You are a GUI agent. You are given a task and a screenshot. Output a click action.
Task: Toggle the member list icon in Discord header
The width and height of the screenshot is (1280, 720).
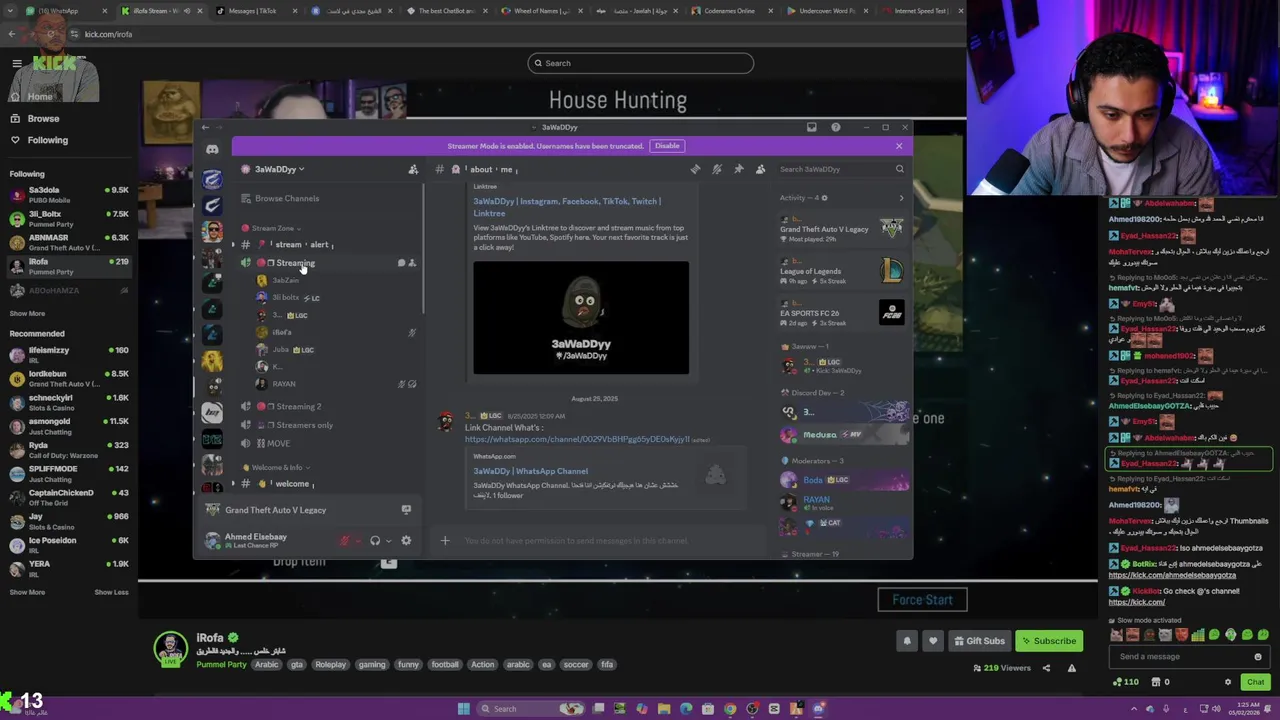point(761,169)
